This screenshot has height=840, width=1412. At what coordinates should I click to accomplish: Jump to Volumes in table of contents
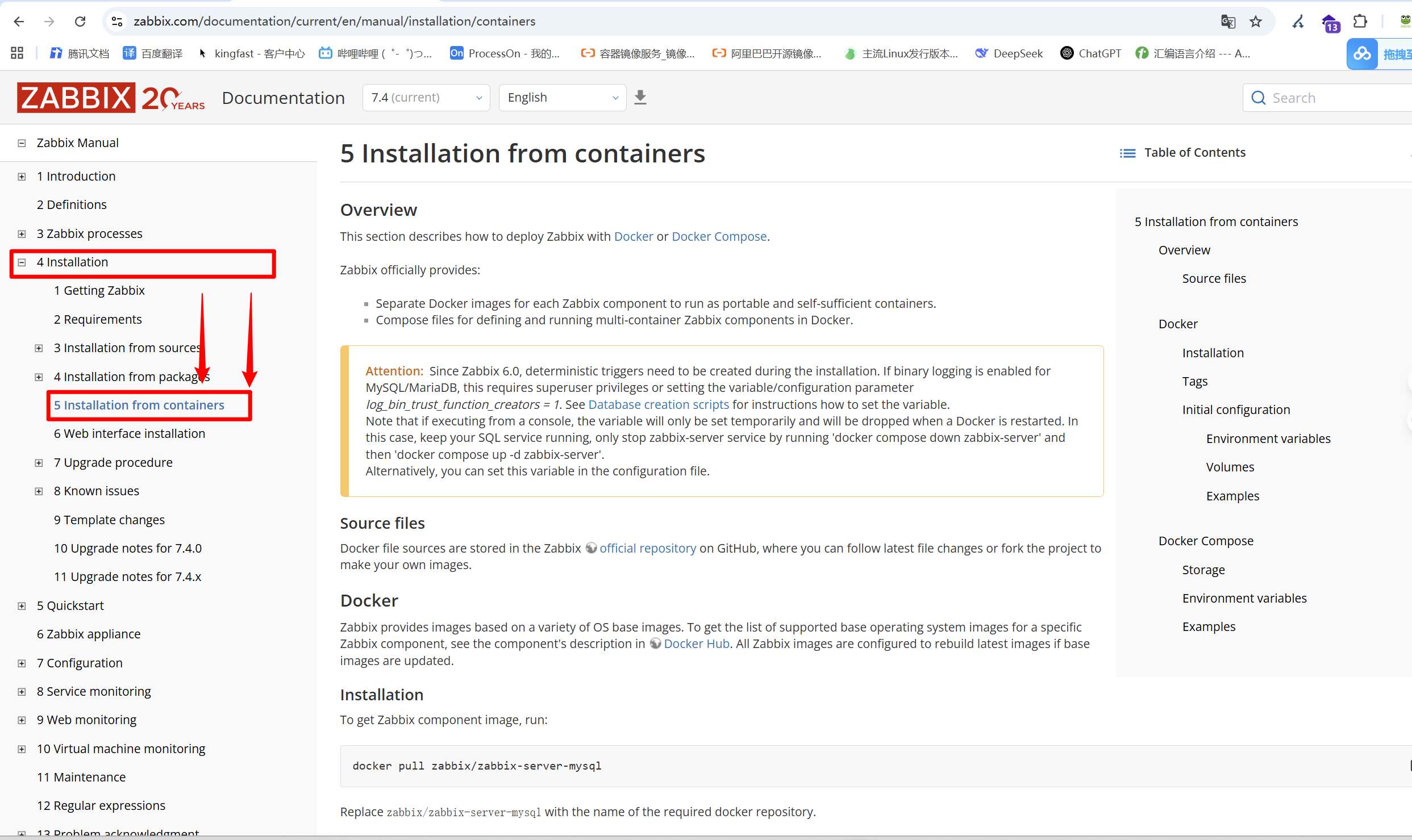[x=1230, y=467]
